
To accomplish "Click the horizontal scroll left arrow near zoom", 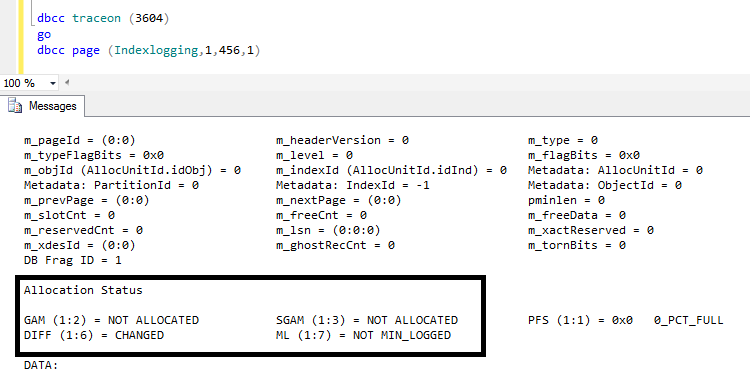I will coord(66,82).
